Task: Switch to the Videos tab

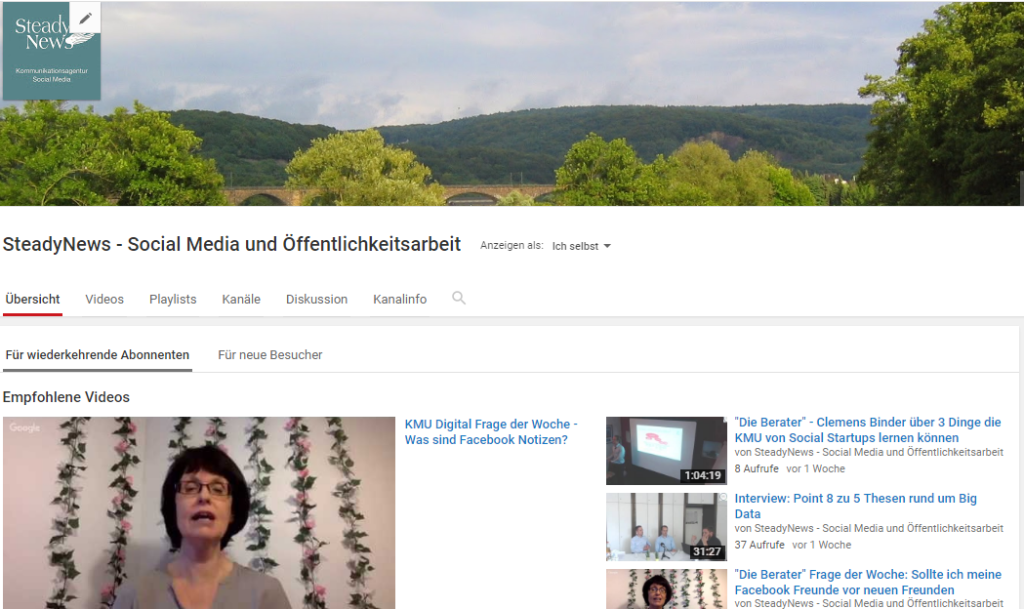Action: (x=105, y=299)
